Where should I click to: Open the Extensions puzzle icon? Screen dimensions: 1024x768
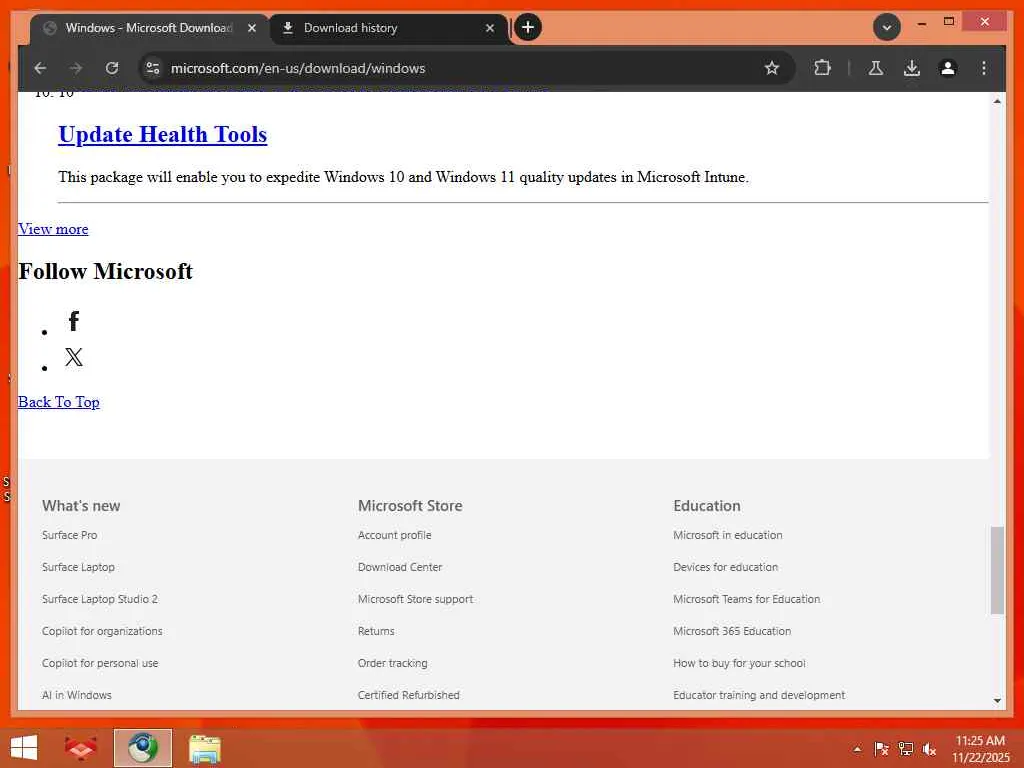click(x=822, y=68)
